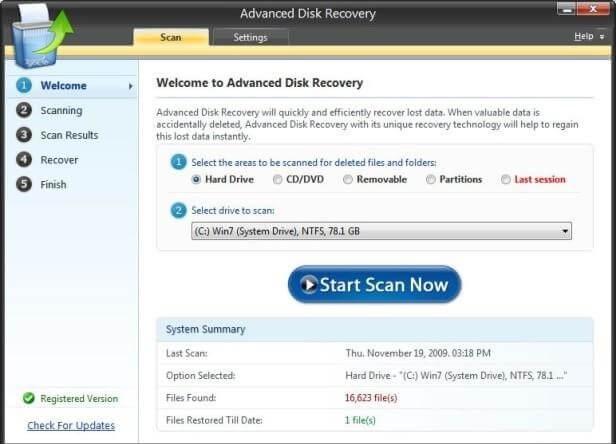This screenshot has width=616, height=444.
Task: Go to the Recover step
Action: (x=59, y=160)
